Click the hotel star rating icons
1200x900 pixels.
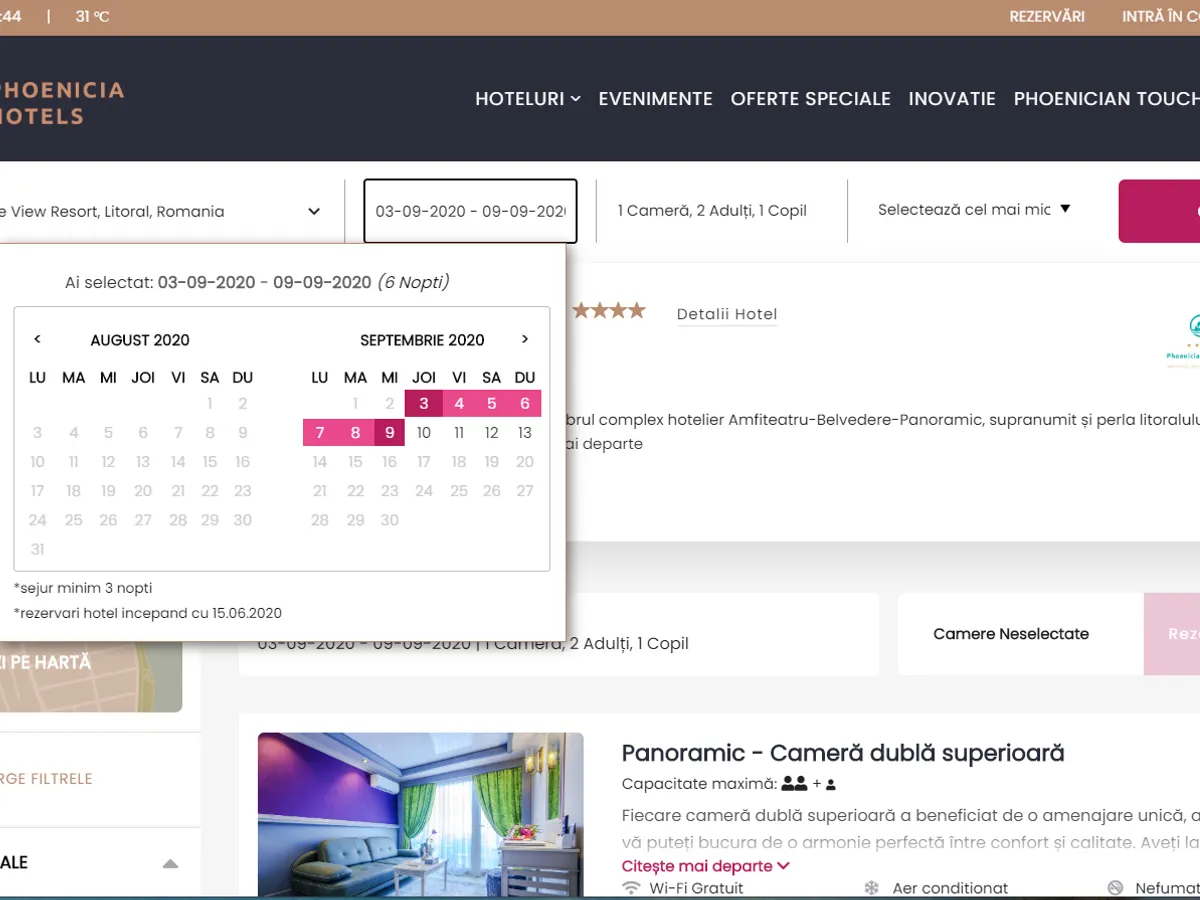(x=609, y=311)
